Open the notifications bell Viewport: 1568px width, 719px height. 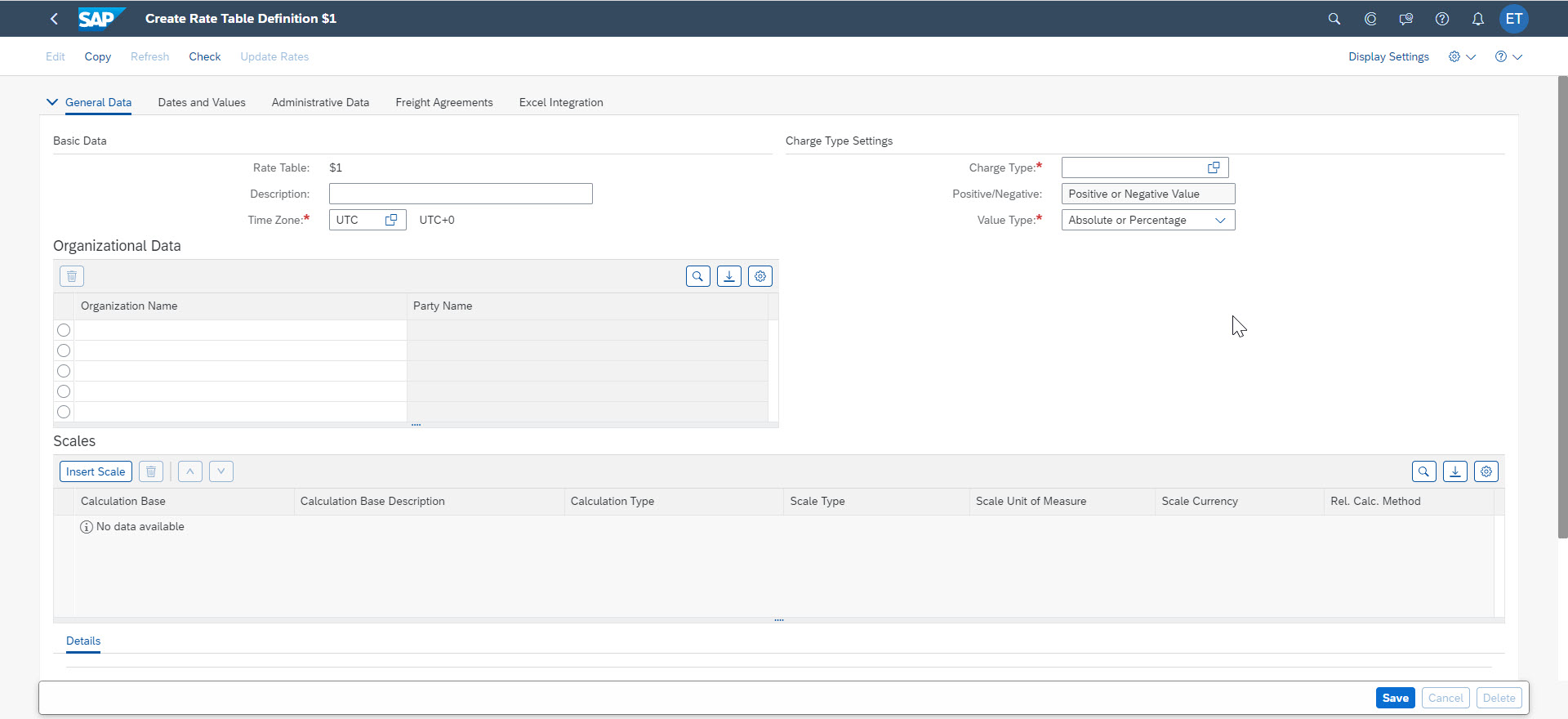pyautogui.click(x=1477, y=19)
